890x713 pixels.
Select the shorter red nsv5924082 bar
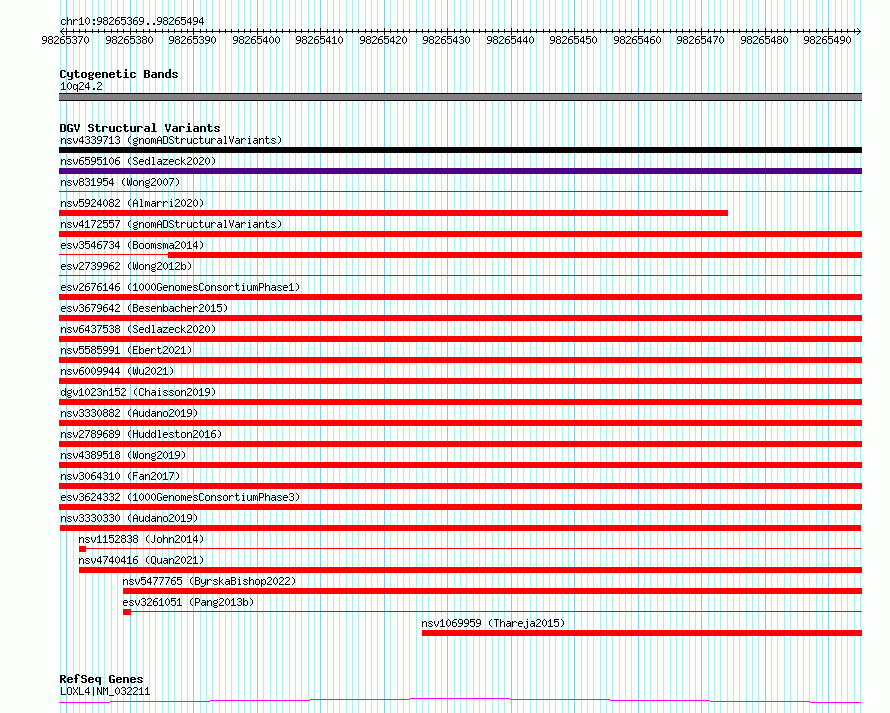pyautogui.click(x=393, y=213)
